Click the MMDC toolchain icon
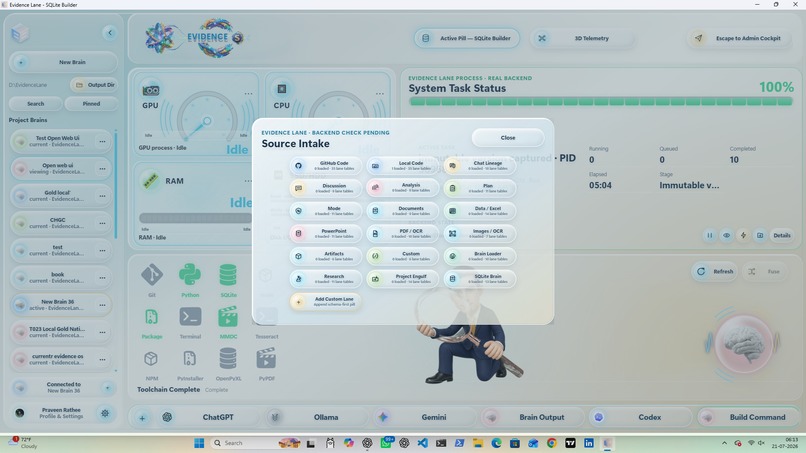The image size is (806, 453). [228, 317]
